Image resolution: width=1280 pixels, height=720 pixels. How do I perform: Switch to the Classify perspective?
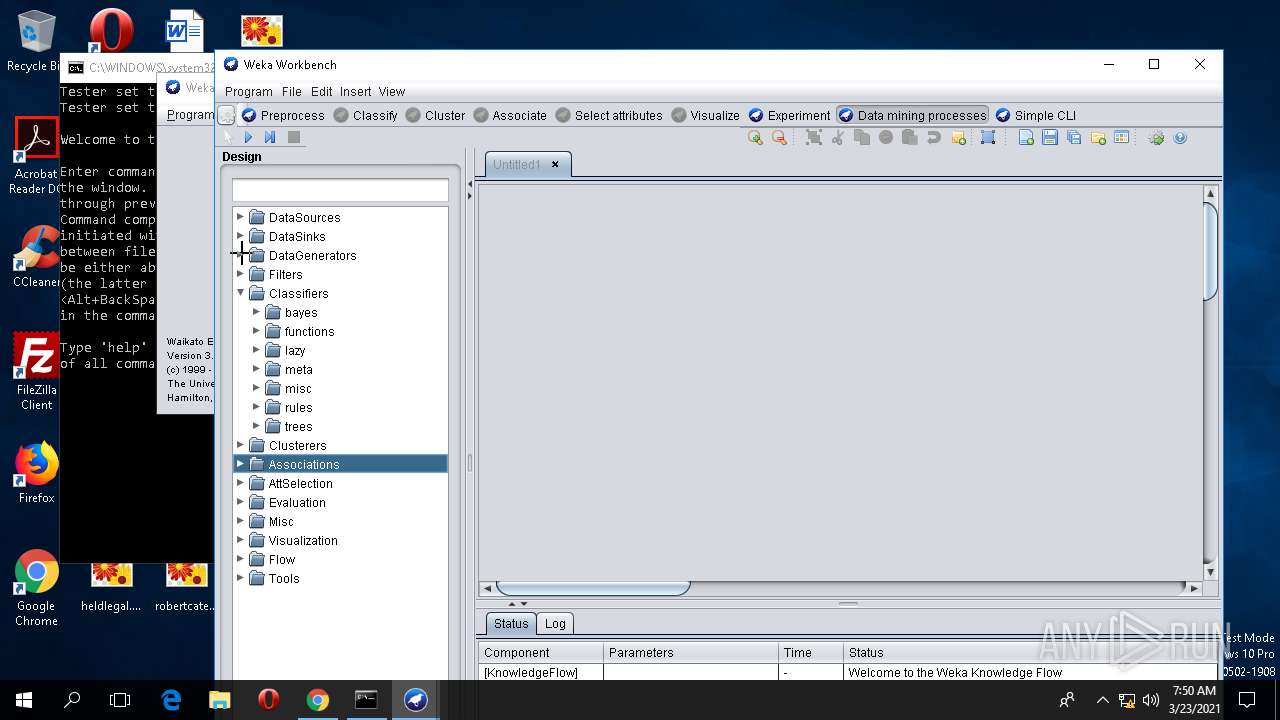[365, 115]
